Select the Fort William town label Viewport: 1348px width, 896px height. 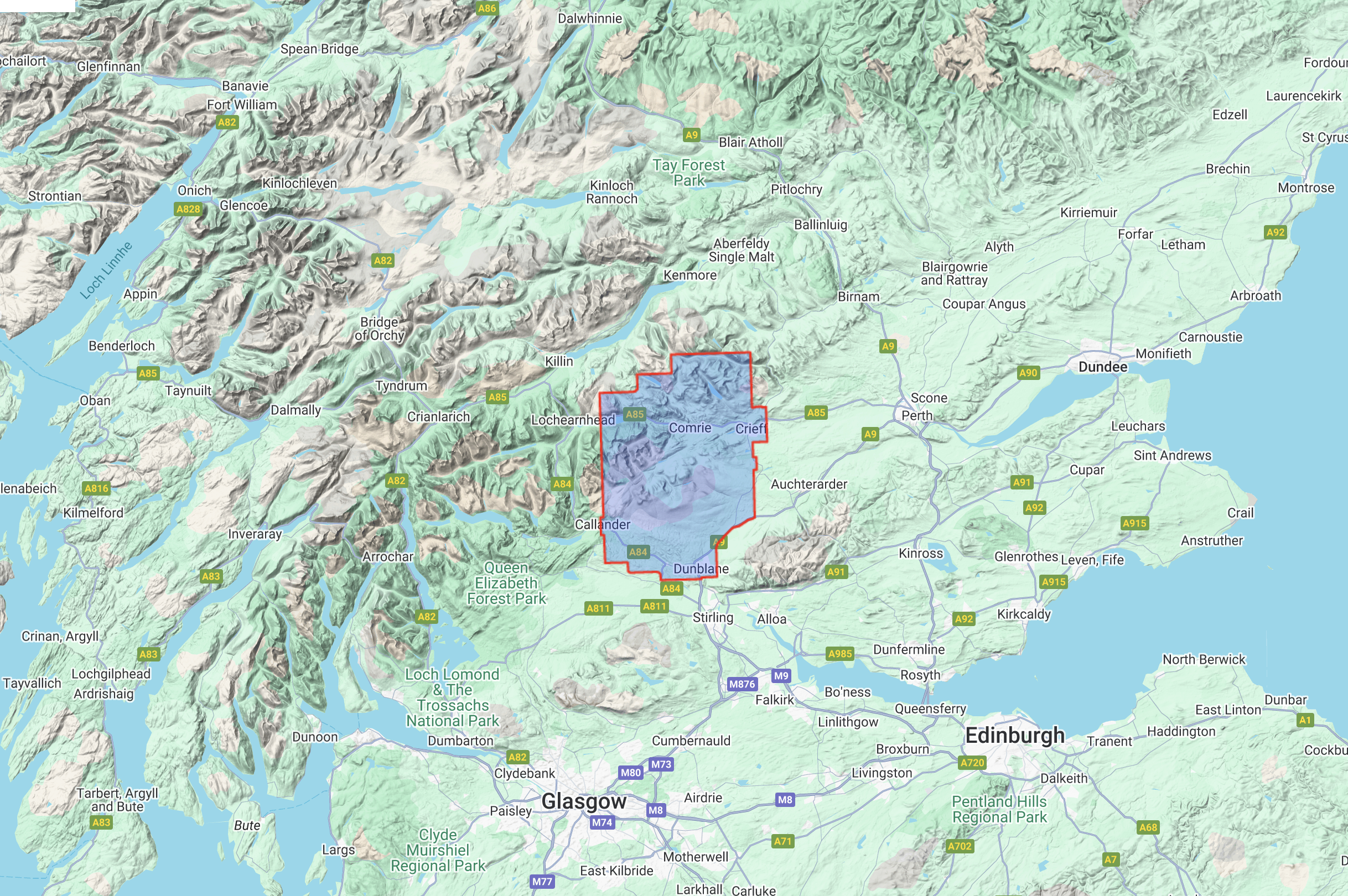[x=242, y=105]
